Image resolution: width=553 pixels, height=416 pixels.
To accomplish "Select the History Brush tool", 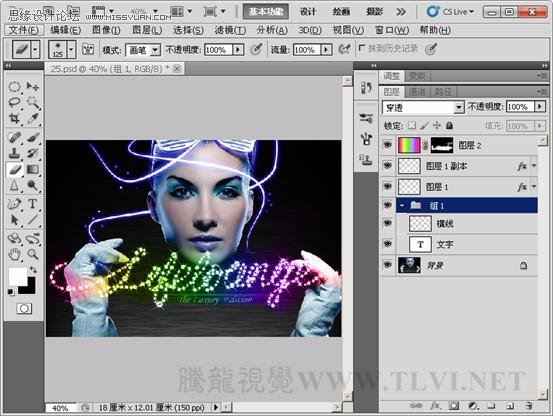I will pos(33,153).
